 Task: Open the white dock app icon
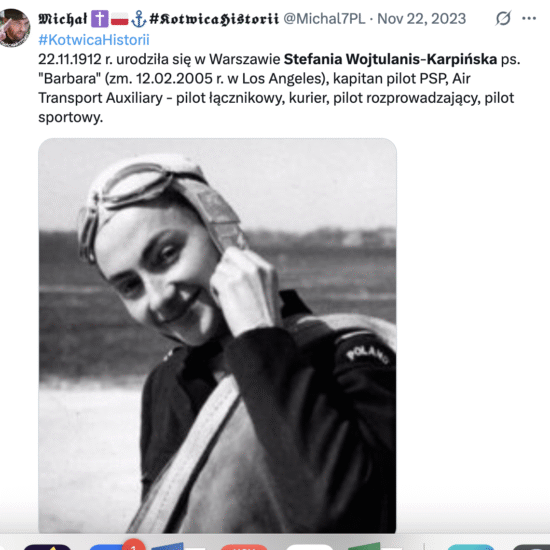coord(309,547)
